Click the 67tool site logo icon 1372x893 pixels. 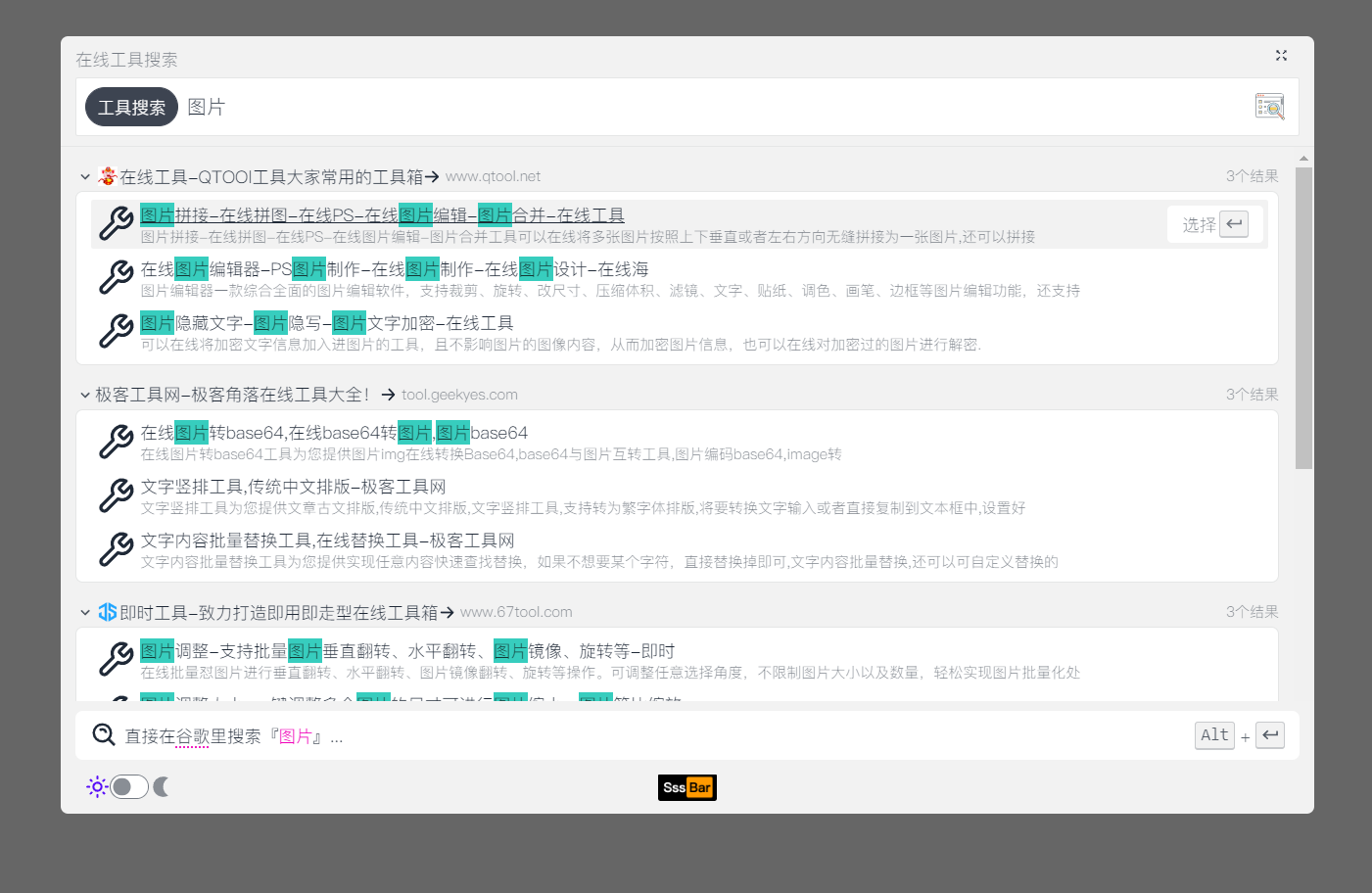[108, 612]
